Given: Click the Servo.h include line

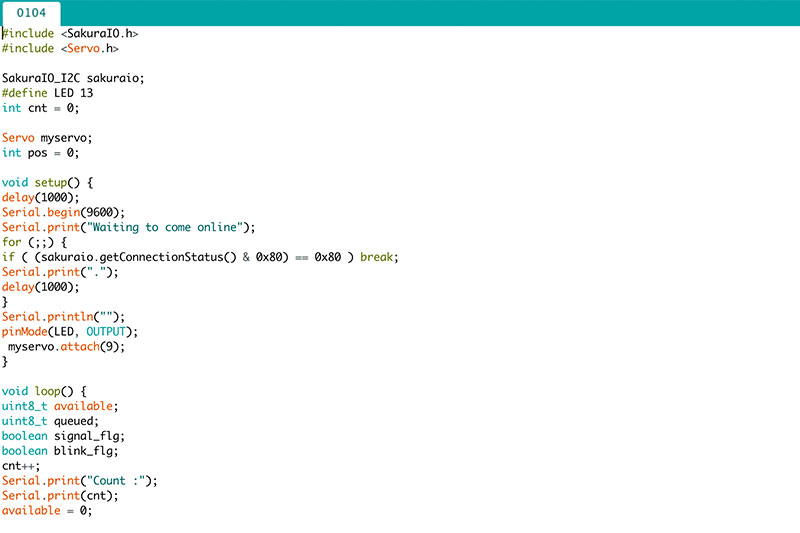Looking at the screenshot, I should pyautogui.click(x=60, y=48).
